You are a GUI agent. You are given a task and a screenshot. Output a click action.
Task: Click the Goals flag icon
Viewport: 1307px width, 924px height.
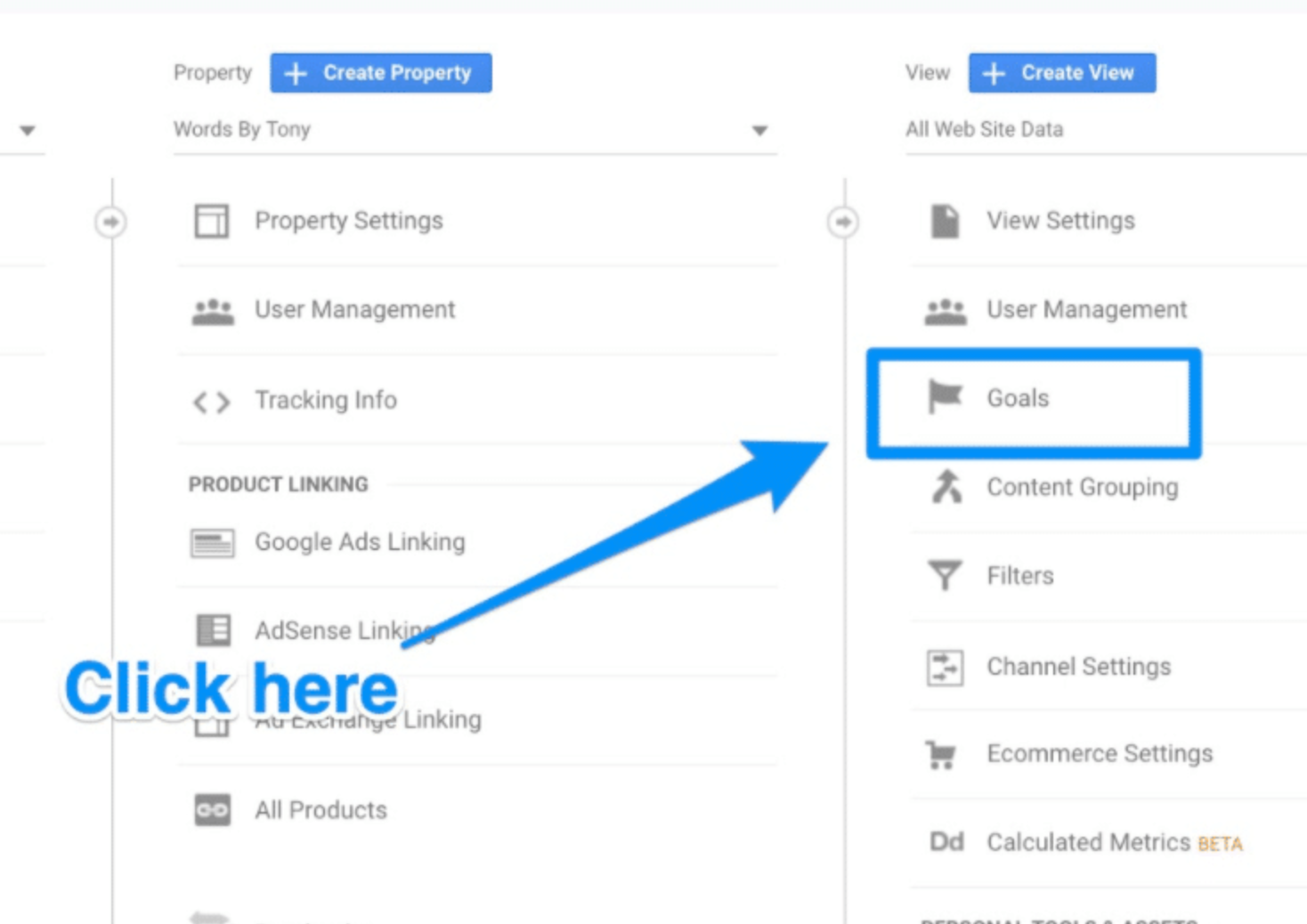point(945,397)
